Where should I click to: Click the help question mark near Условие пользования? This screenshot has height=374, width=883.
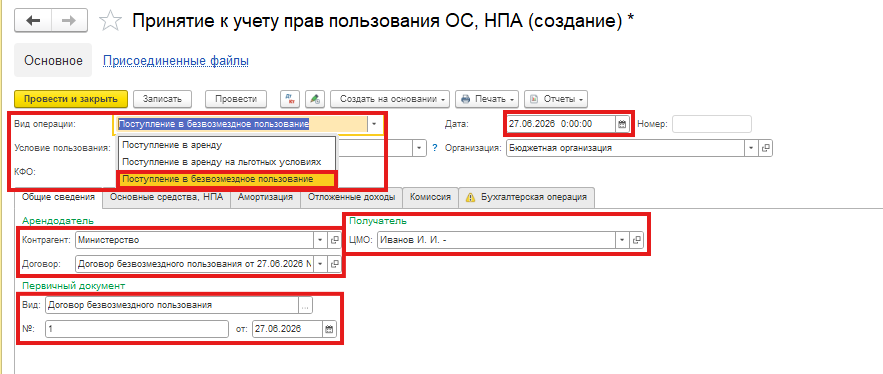(435, 149)
